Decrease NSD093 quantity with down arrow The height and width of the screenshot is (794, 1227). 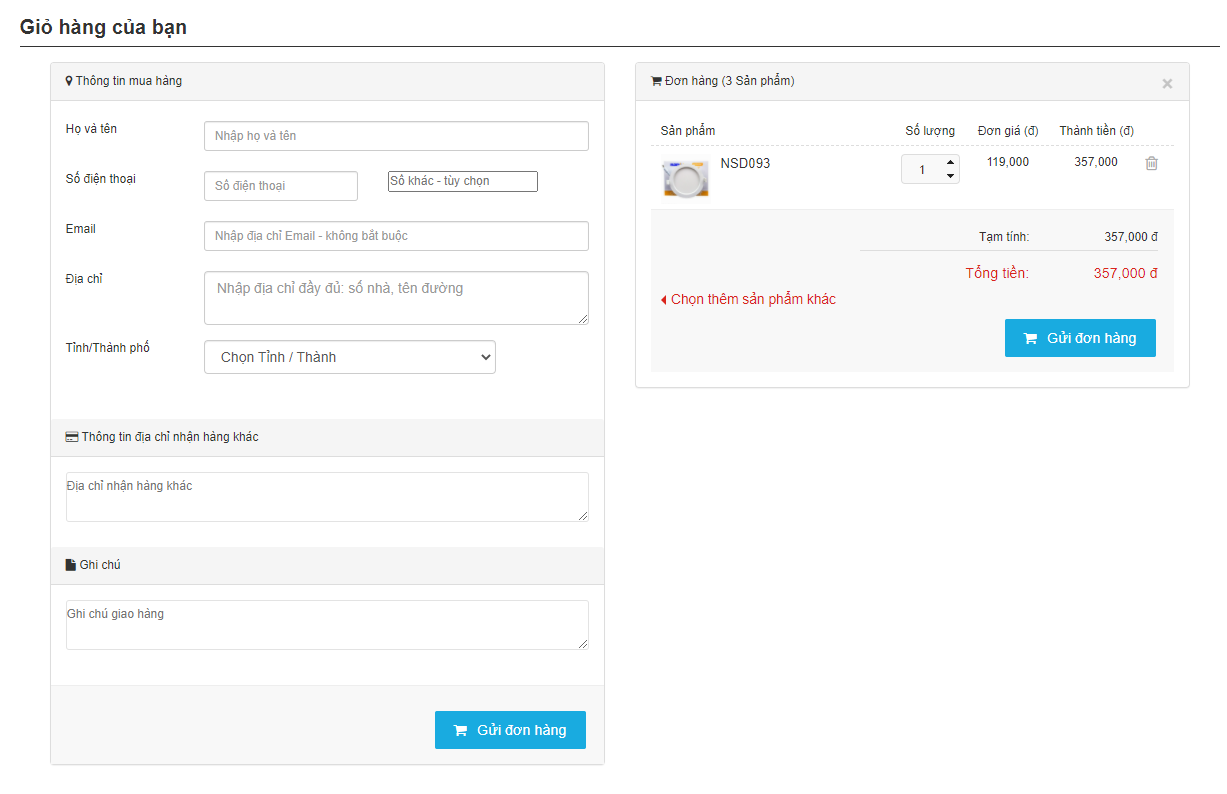pos(950,177)
